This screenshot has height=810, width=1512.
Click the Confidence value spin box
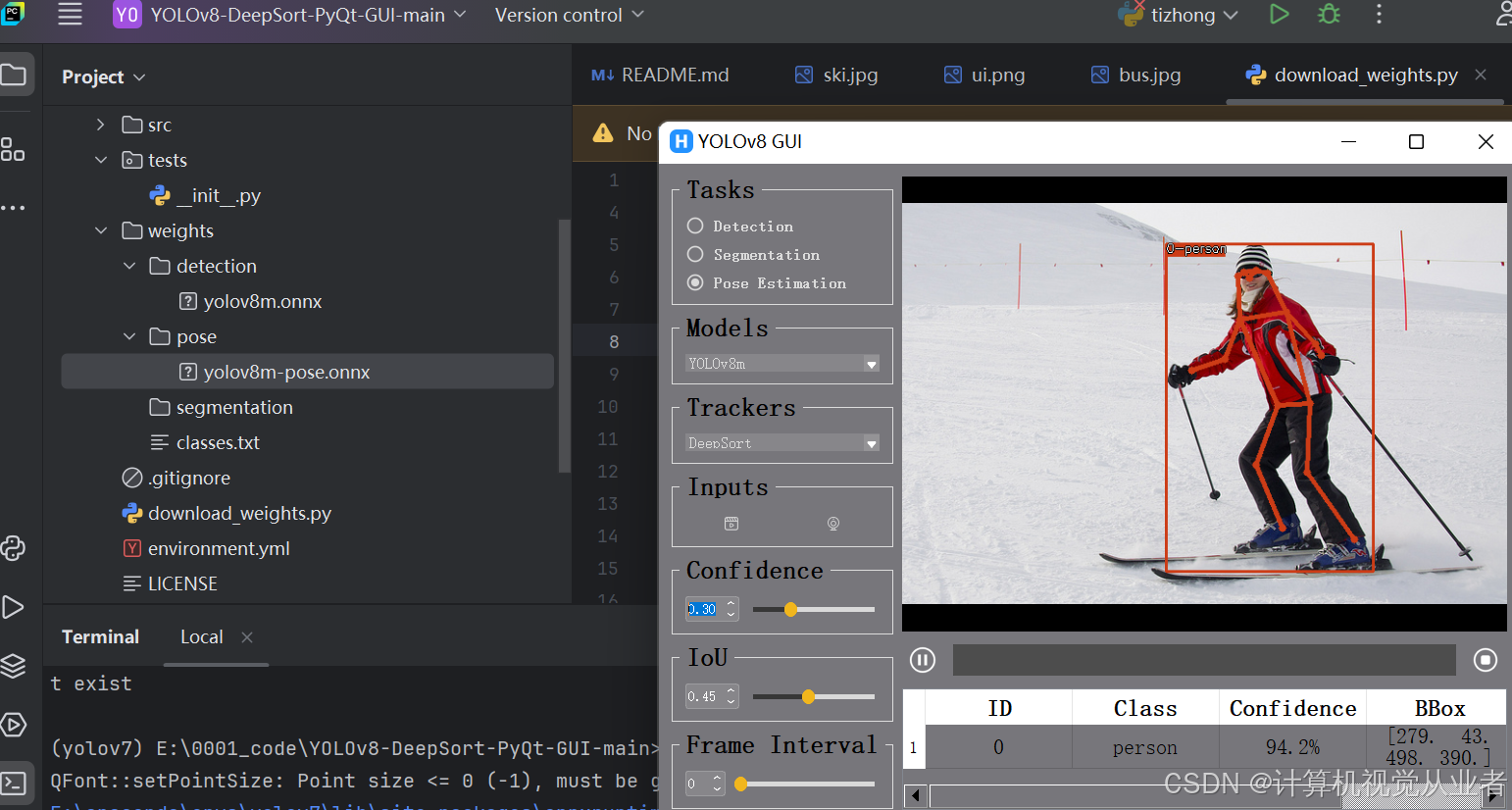[x=711, y=609]
